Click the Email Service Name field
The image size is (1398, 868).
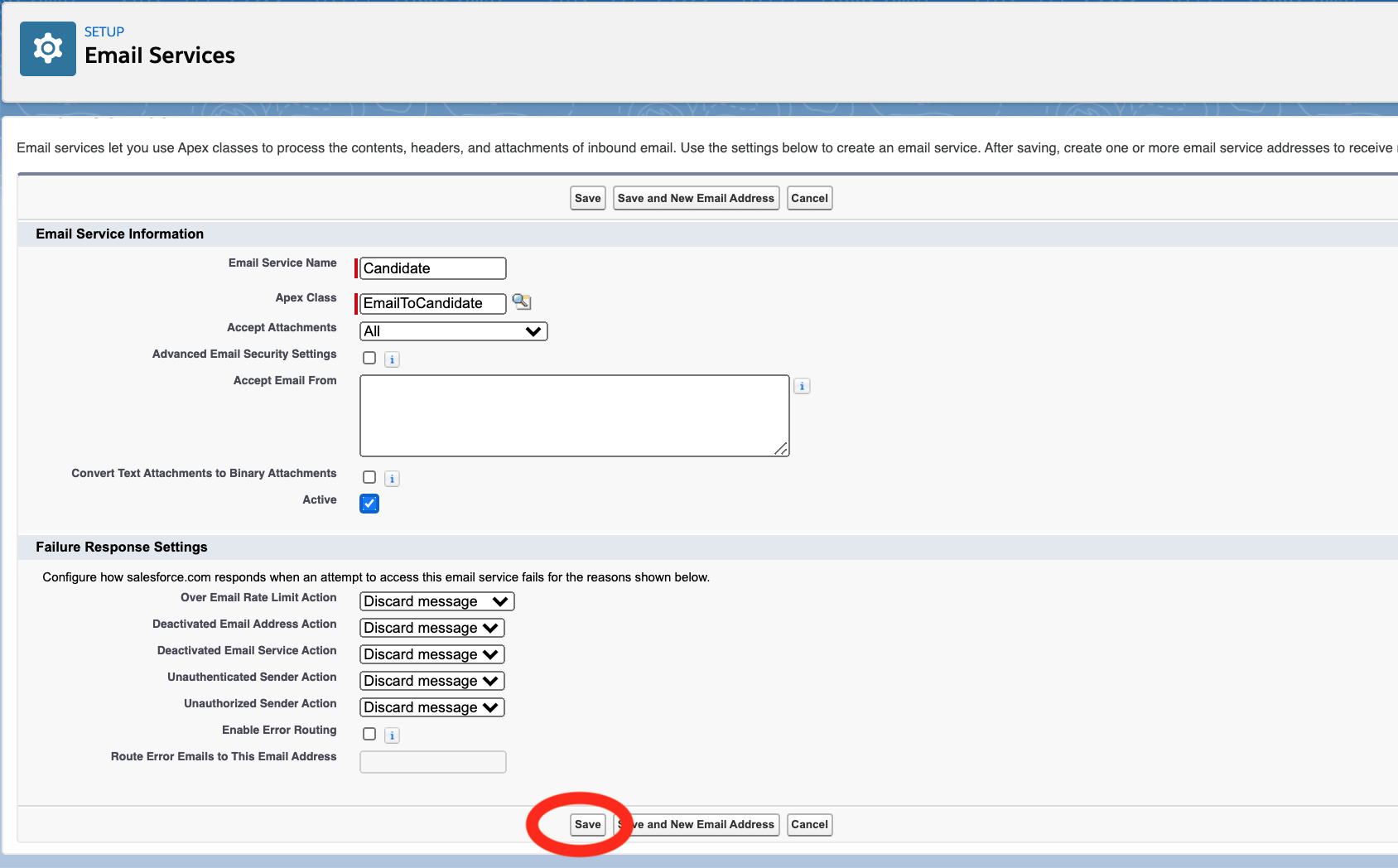(432, 268)
